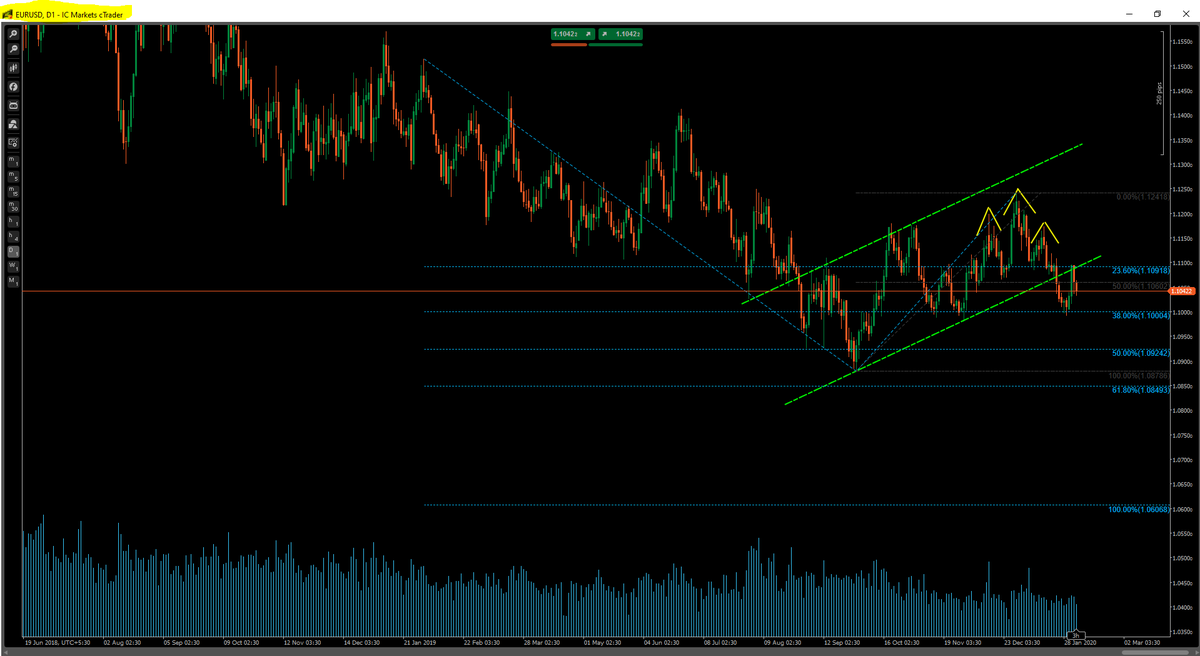This screenshot has height=656, width=1200.
Task: Open the indicators function icon
Action: point(13,87)
